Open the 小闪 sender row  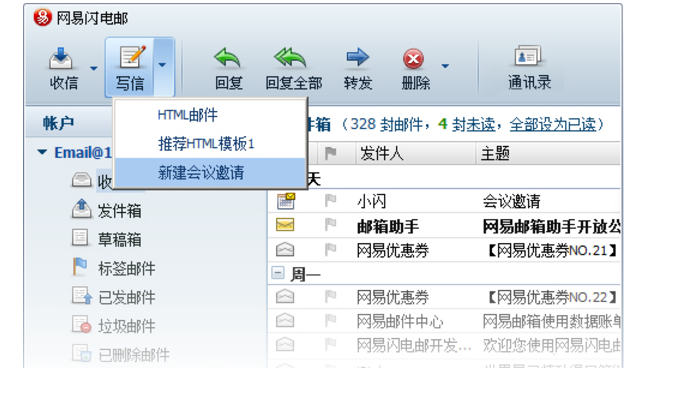pyautogui.click(x=372, y=202)
